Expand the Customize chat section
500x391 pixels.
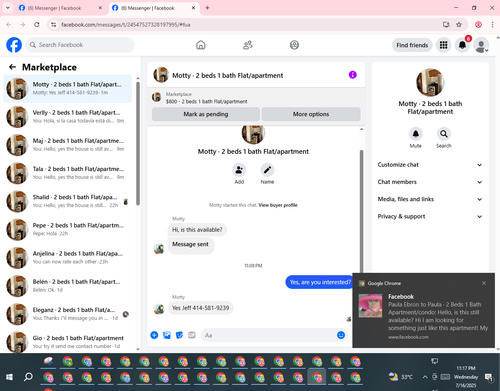[x=430, y=165]
